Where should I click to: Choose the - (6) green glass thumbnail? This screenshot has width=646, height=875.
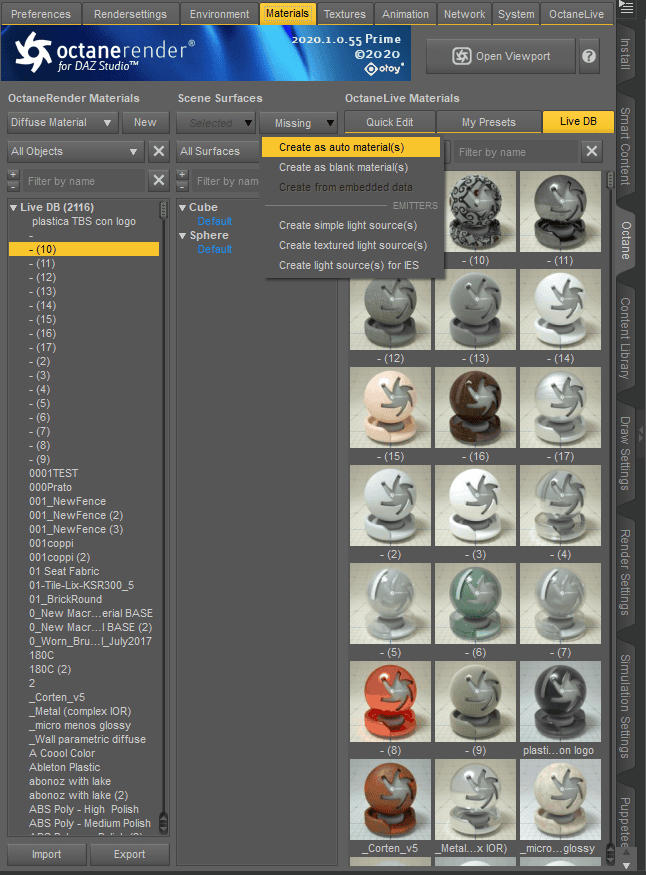point(475,603)
